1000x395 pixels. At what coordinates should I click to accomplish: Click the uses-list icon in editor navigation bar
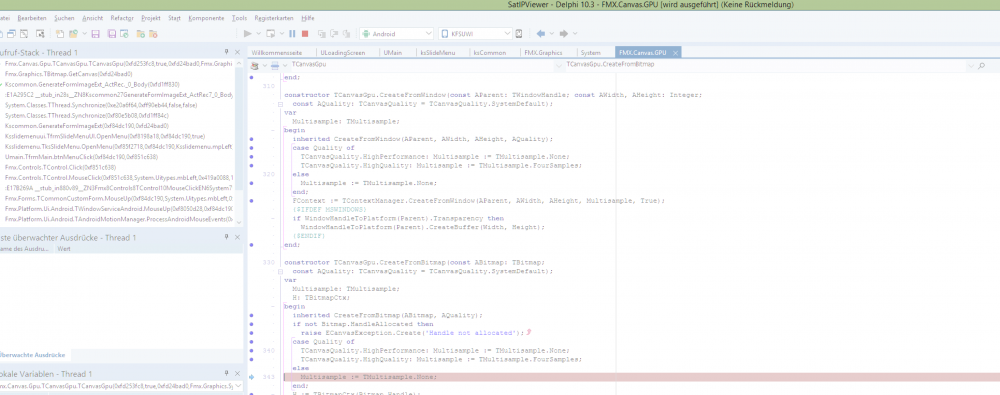(255, 65)
